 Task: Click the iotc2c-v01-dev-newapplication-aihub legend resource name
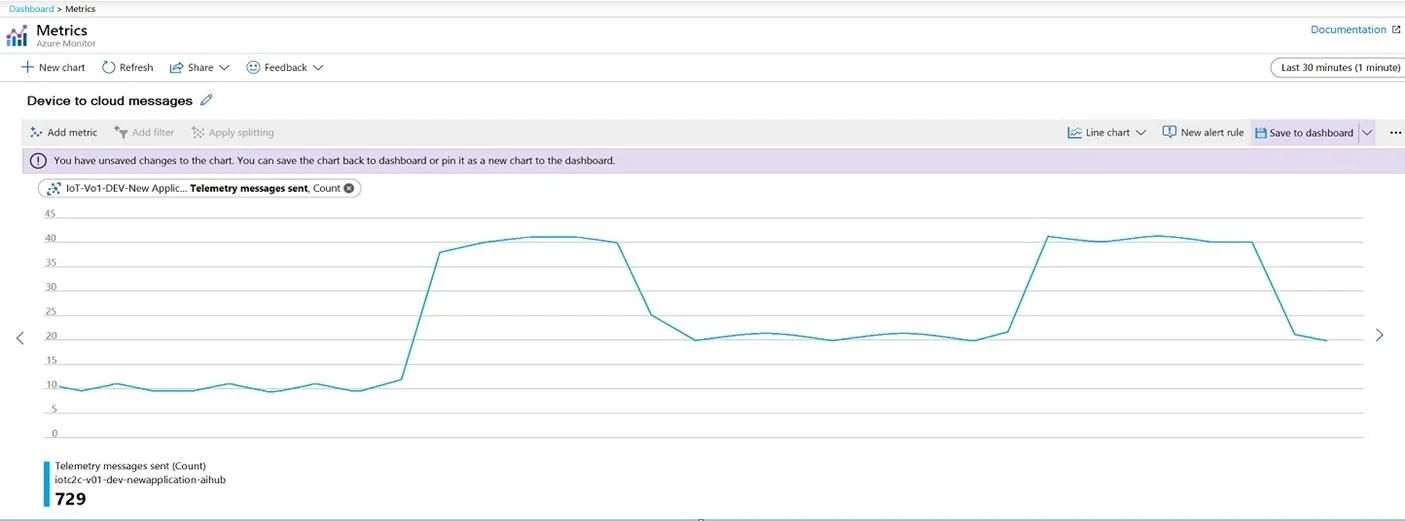point(140,480)
